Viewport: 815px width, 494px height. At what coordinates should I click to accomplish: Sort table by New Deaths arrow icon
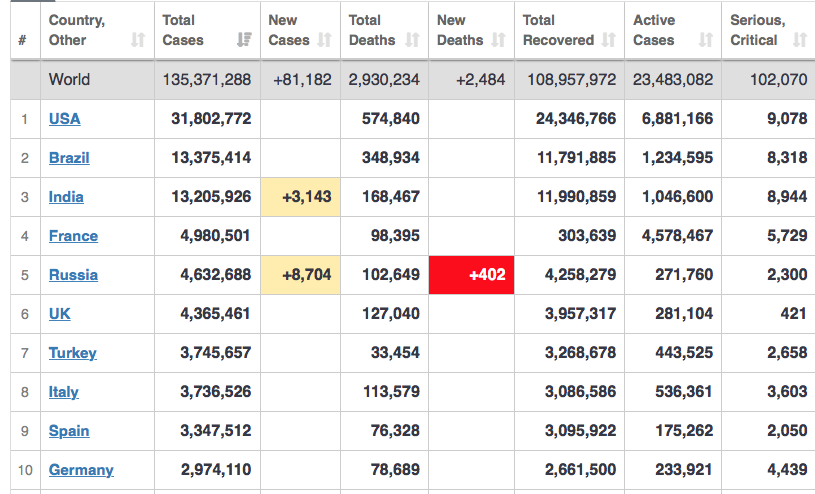pos(499,40)
